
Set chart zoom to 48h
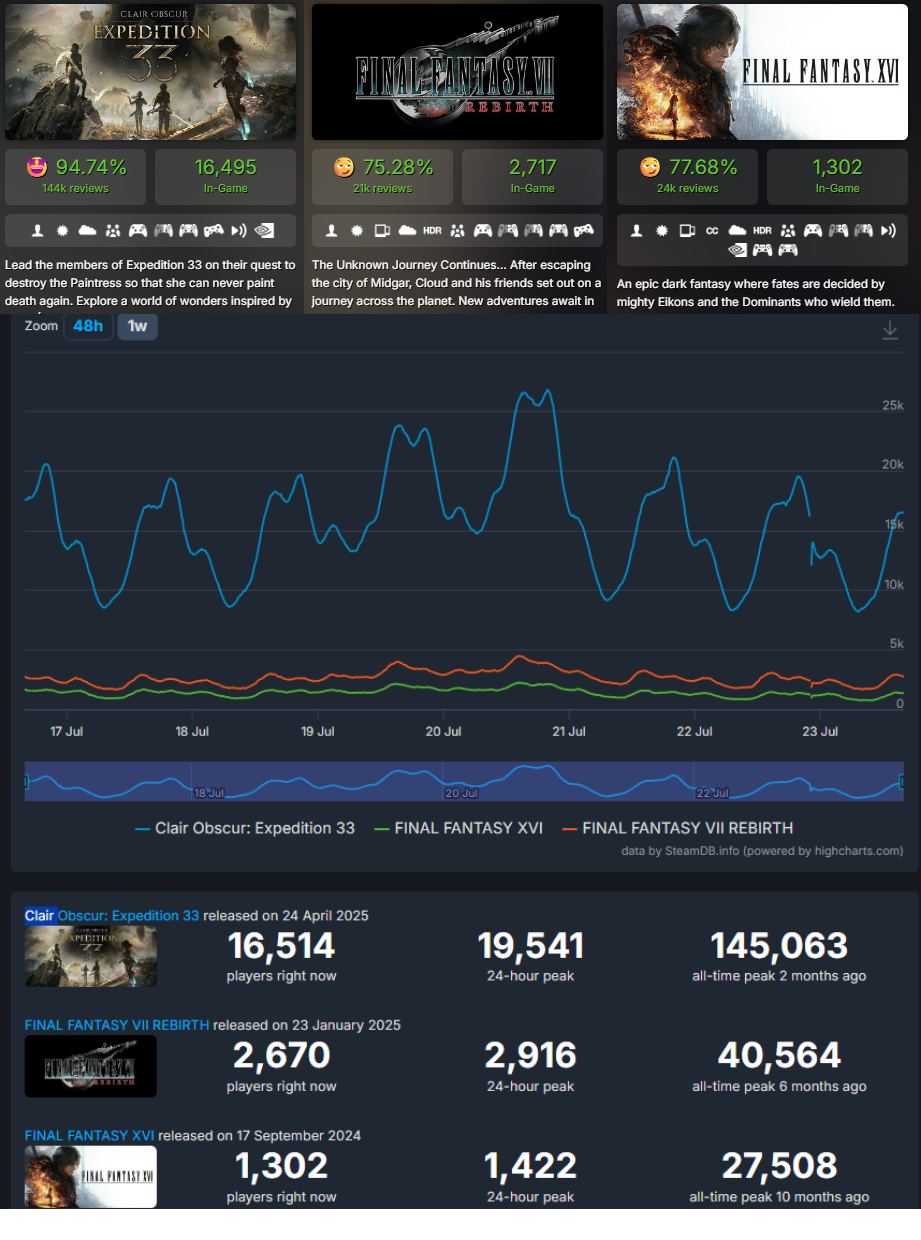[x=88, y=327]
